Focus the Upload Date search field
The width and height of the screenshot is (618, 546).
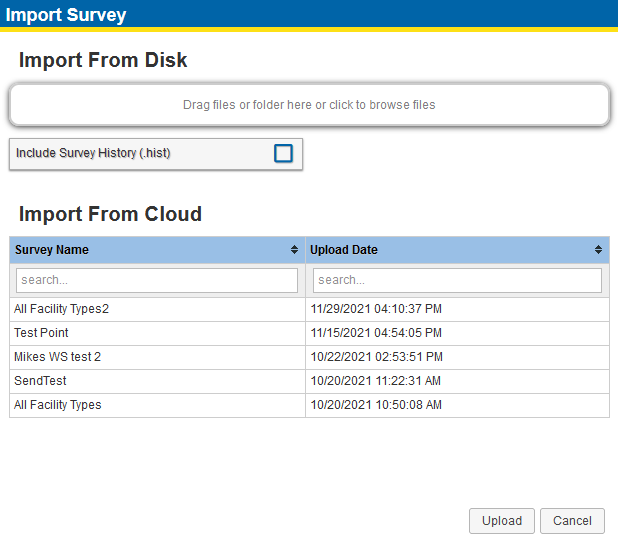pos(457,280)
